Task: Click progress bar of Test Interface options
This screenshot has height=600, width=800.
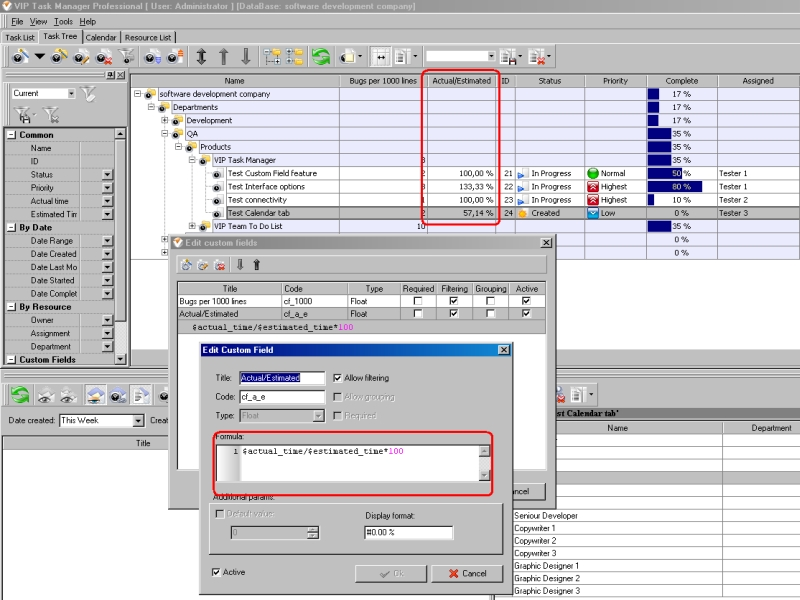Action: pyautogui.click(x=682, y=187)
